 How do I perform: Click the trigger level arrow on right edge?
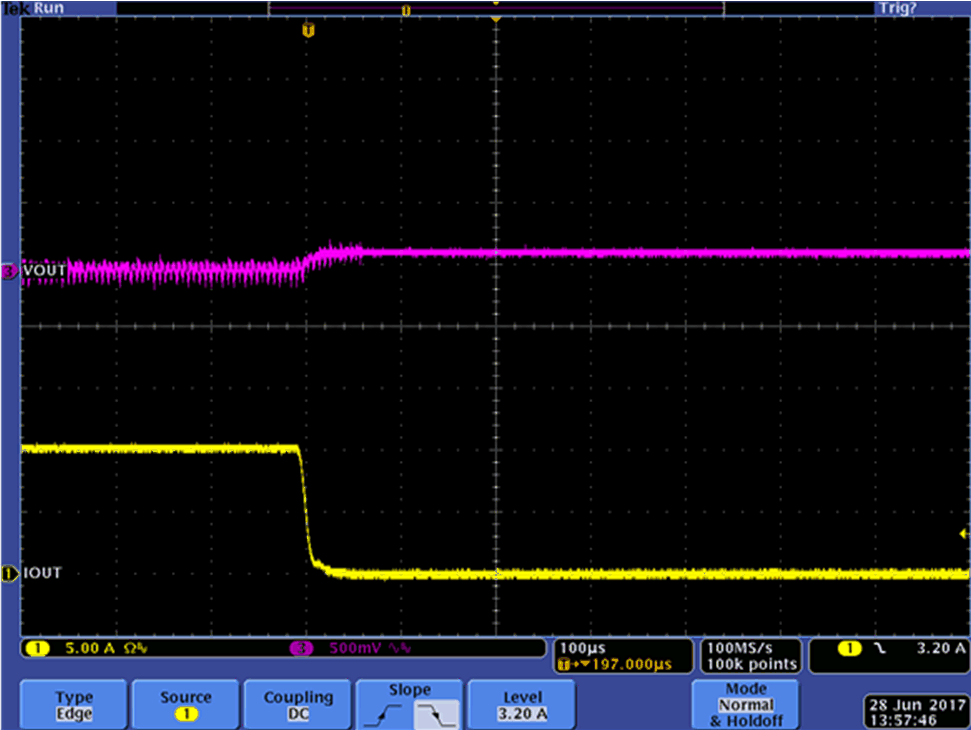[964, 537]
